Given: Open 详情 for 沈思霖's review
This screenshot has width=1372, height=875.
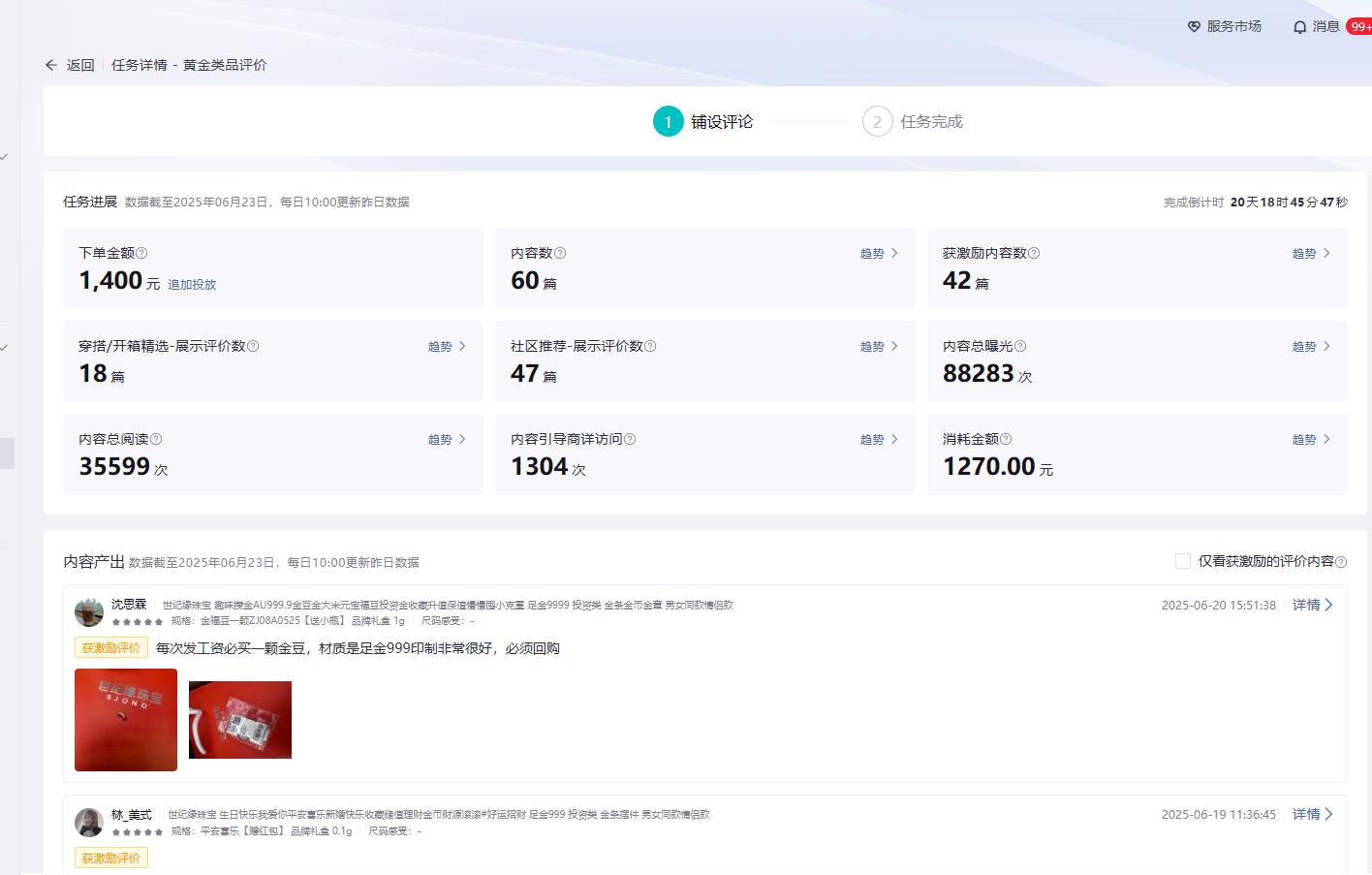Looking at the screenshot, I should point(1313,605).
